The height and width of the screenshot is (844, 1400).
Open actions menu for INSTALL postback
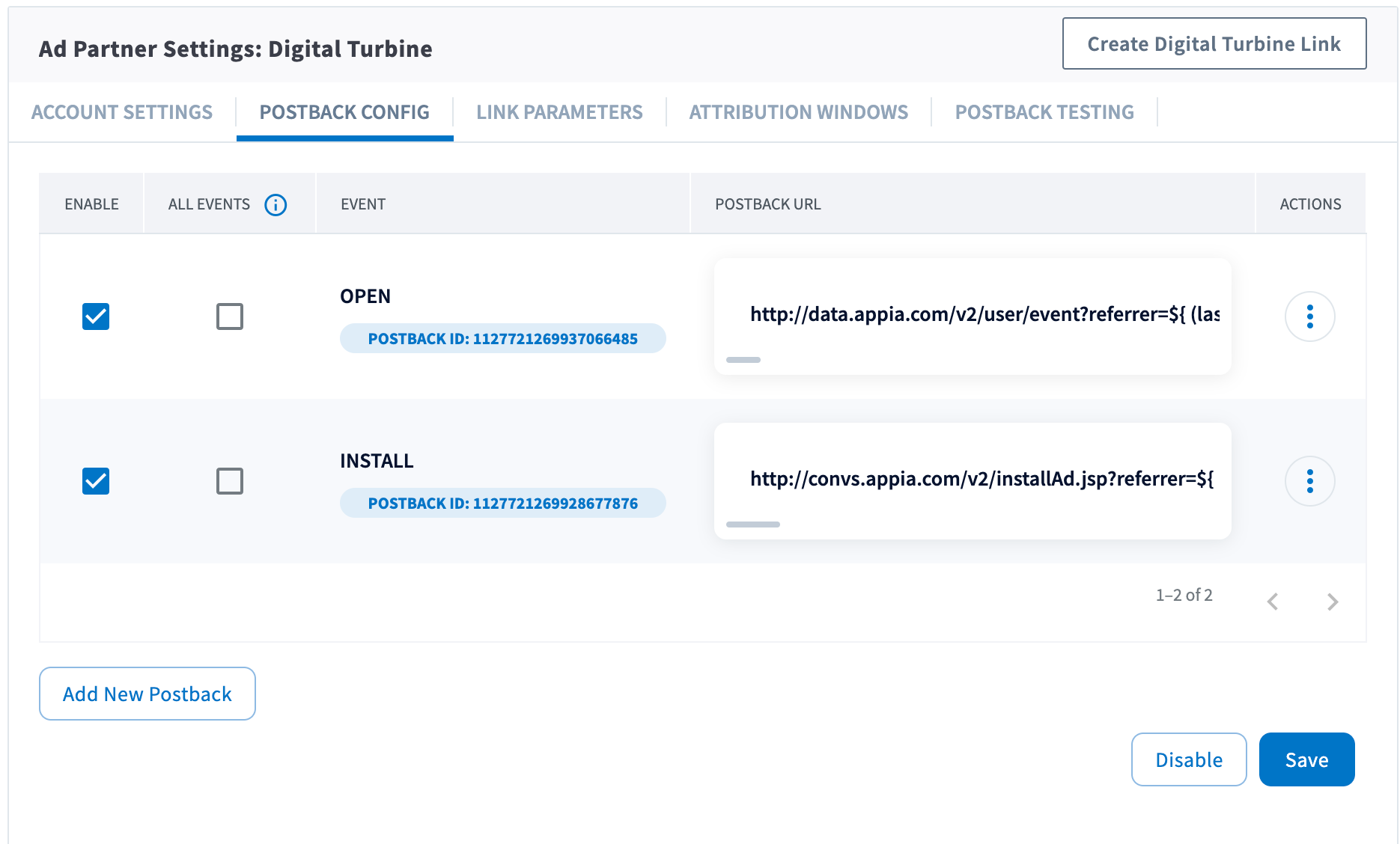[1309, 481]
